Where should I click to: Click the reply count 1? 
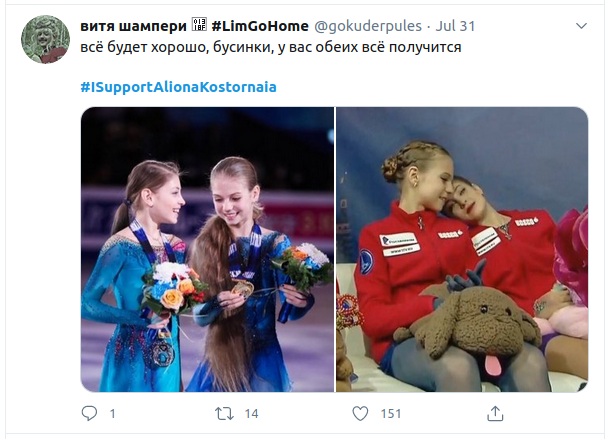[x=112, y=414]
